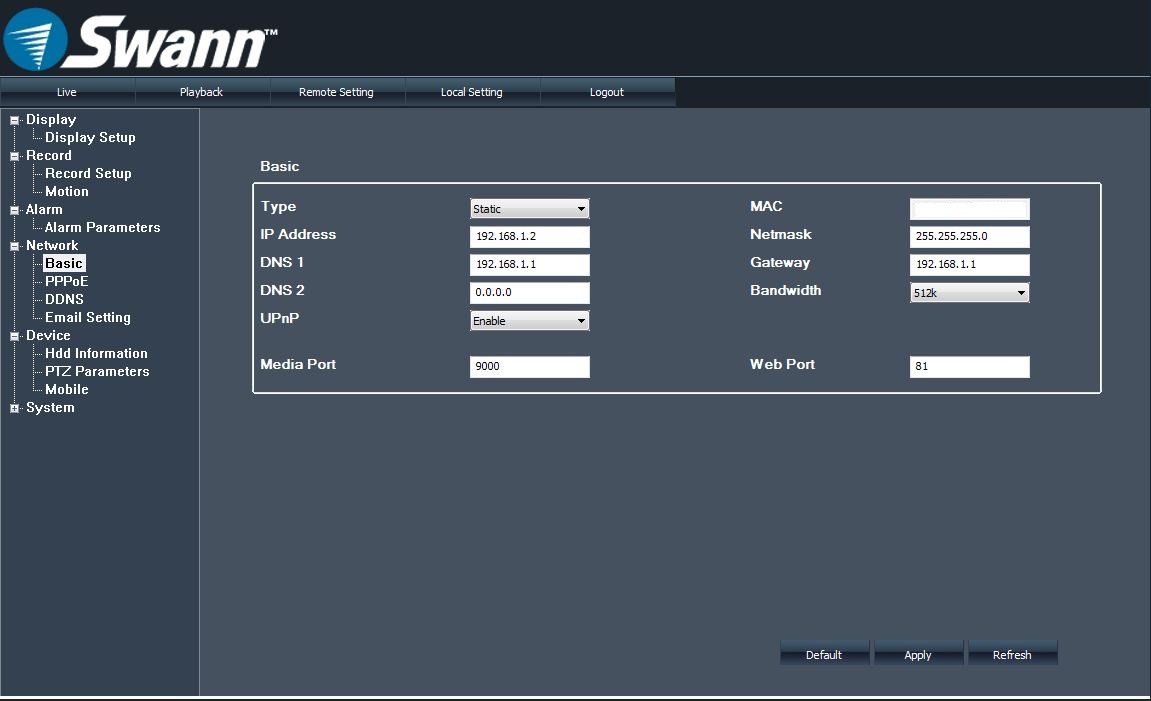
Task: Click the Swann logo
Action: [x=139, y=39]
